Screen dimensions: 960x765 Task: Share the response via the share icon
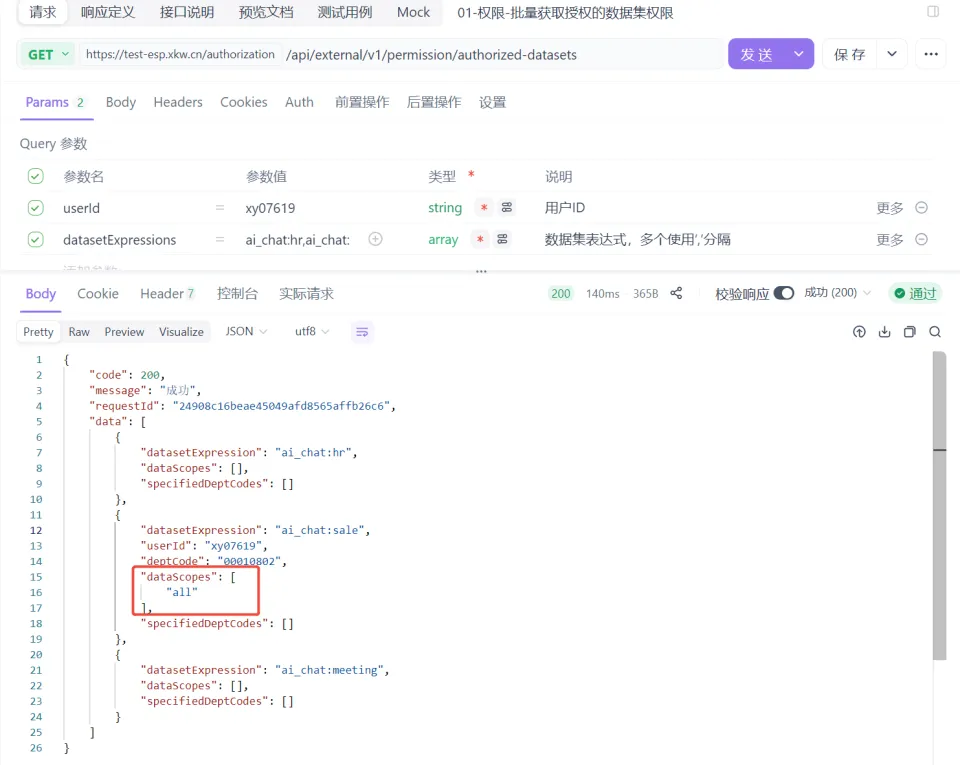pos(676,293)
